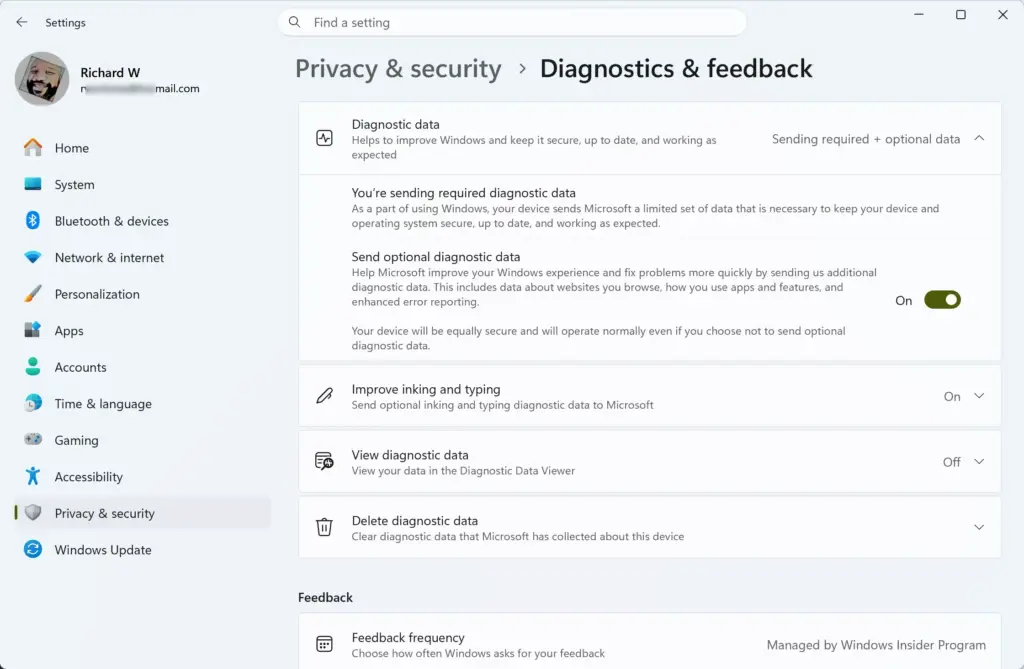
Task: Open Accounts settings page
Action: click(x=142, y=367)
